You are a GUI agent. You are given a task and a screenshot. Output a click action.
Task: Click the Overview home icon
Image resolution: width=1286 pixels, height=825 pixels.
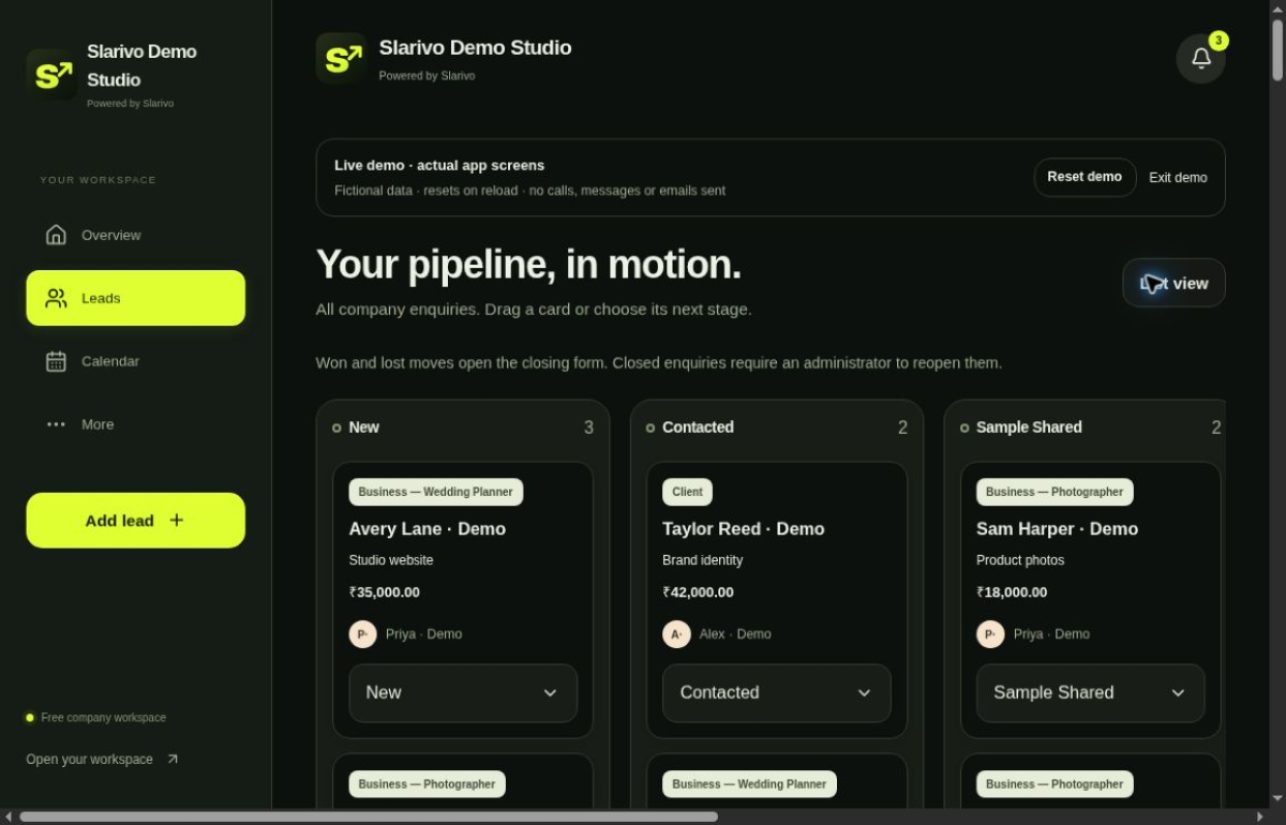(56, 235)
